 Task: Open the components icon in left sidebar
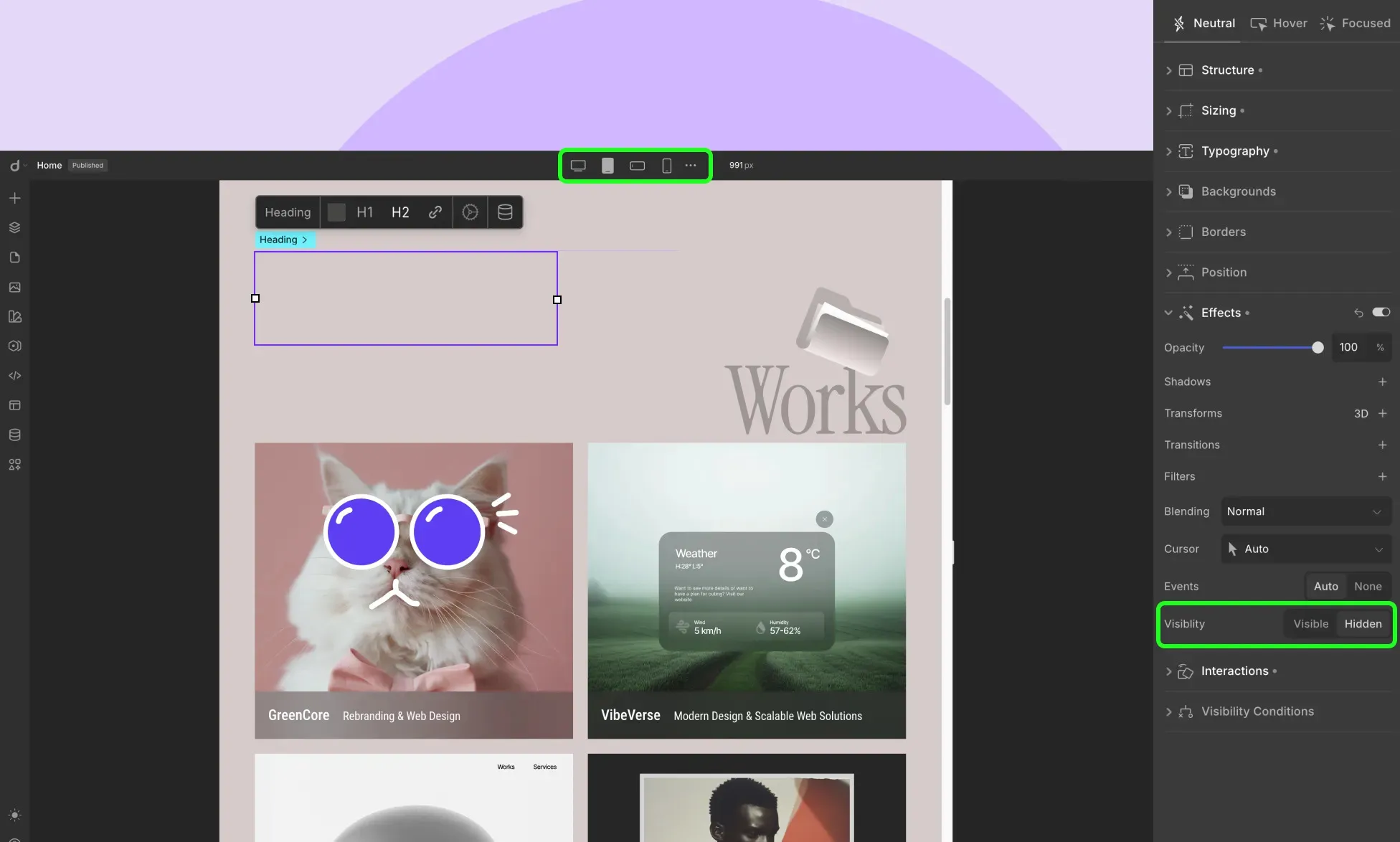pyautogui.click(x=14, y=346)
